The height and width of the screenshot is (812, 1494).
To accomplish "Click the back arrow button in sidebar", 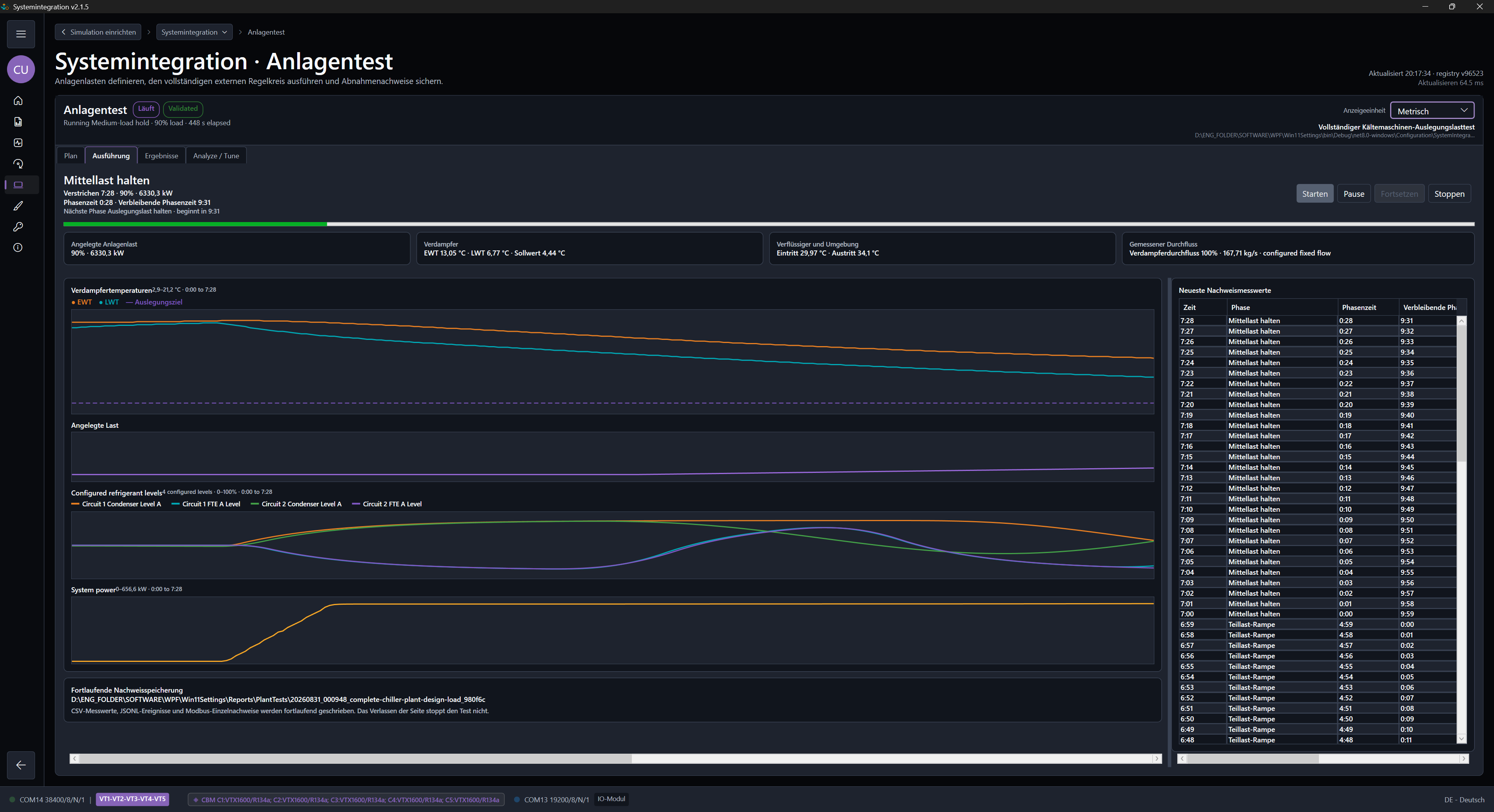I will [21, 765].
